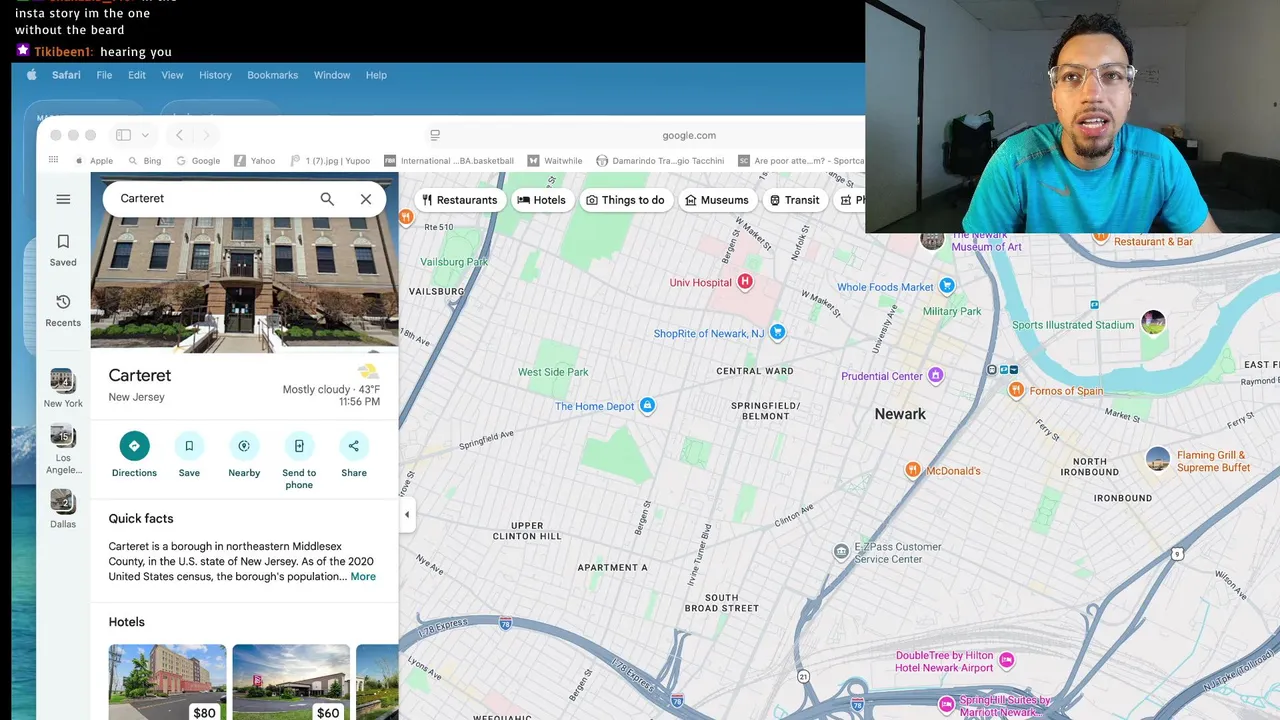The height and width of the screenshot is (720, 1280).
Task: Click Sports Illustrated Stadium marker
Action: tap(1153, 323)
